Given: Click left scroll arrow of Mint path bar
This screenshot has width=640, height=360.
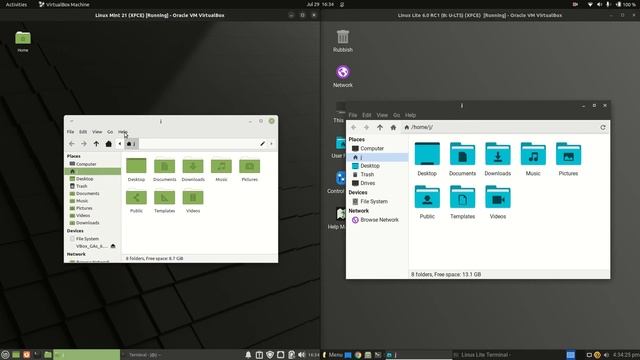Looking at the screenshot, I should click(120, 144).
